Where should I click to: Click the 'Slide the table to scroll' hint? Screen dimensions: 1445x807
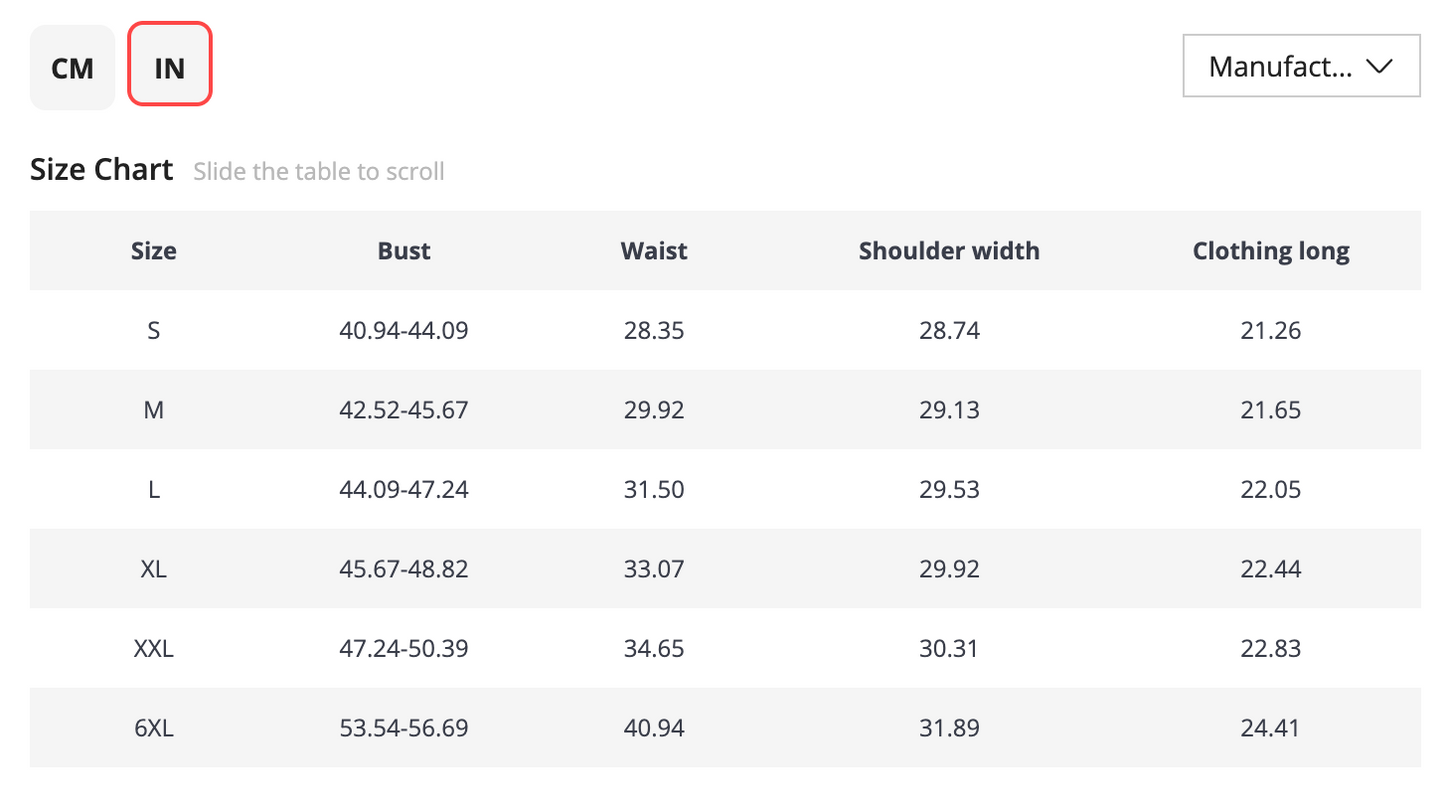[319, 171]
